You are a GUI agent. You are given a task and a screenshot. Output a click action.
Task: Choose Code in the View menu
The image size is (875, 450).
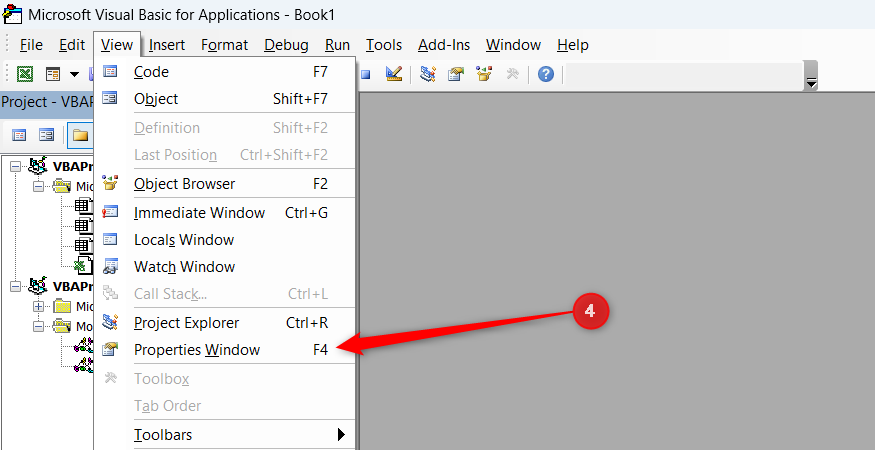(225, 71)
